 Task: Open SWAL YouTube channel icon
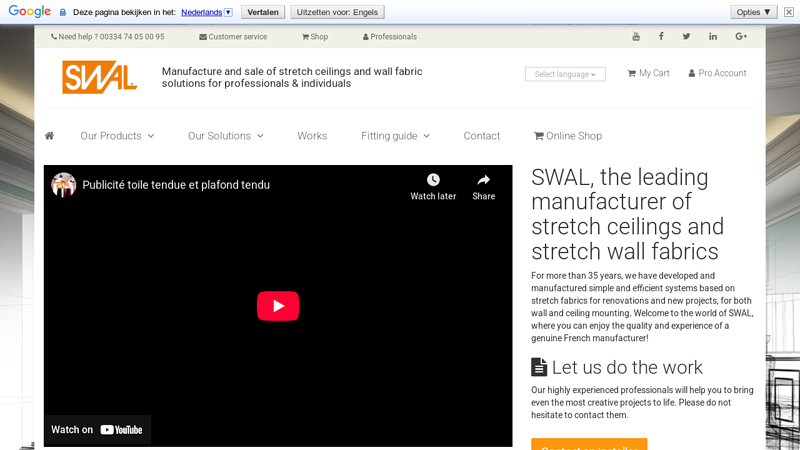(x=636, y=36)
